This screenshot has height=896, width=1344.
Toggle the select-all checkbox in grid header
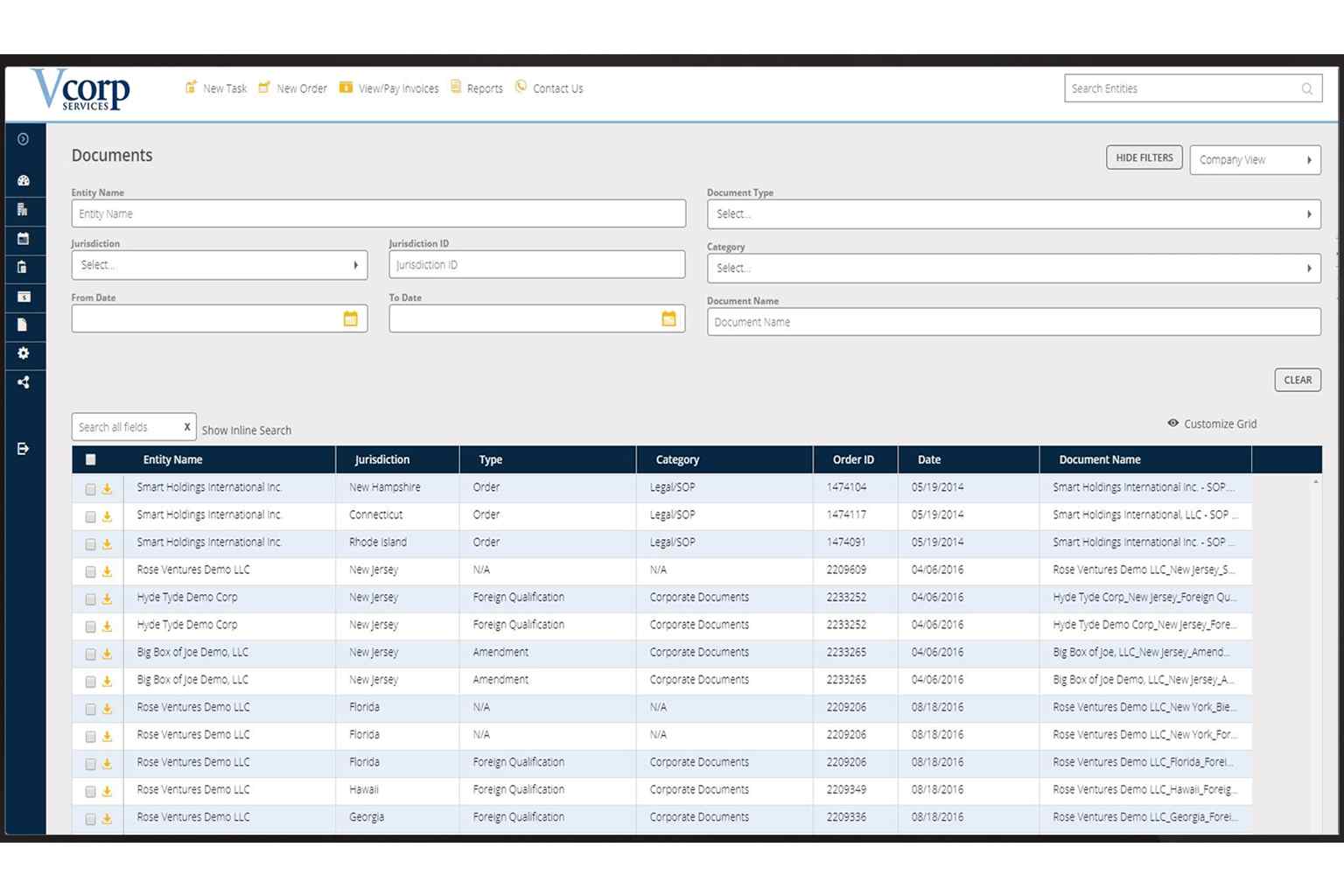click(x=91, y=459)
